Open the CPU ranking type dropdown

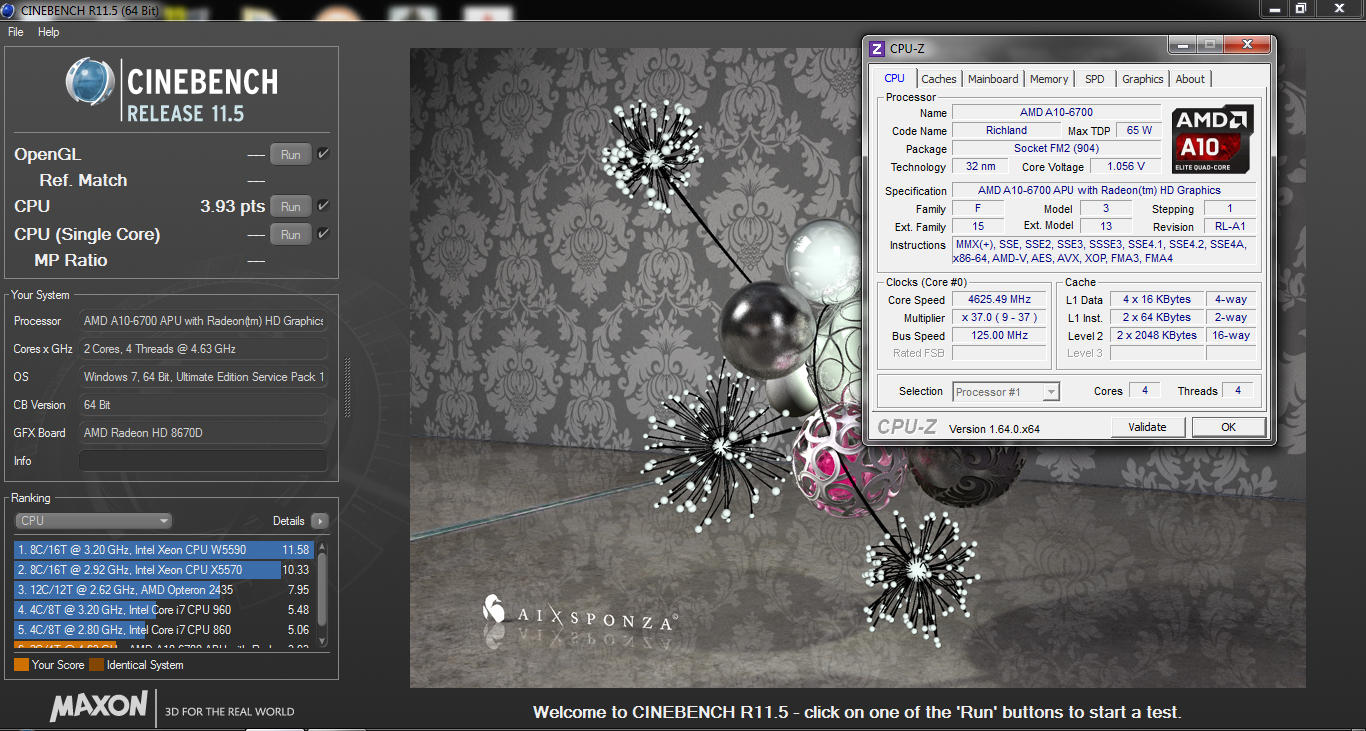click(x=93, y=521)
